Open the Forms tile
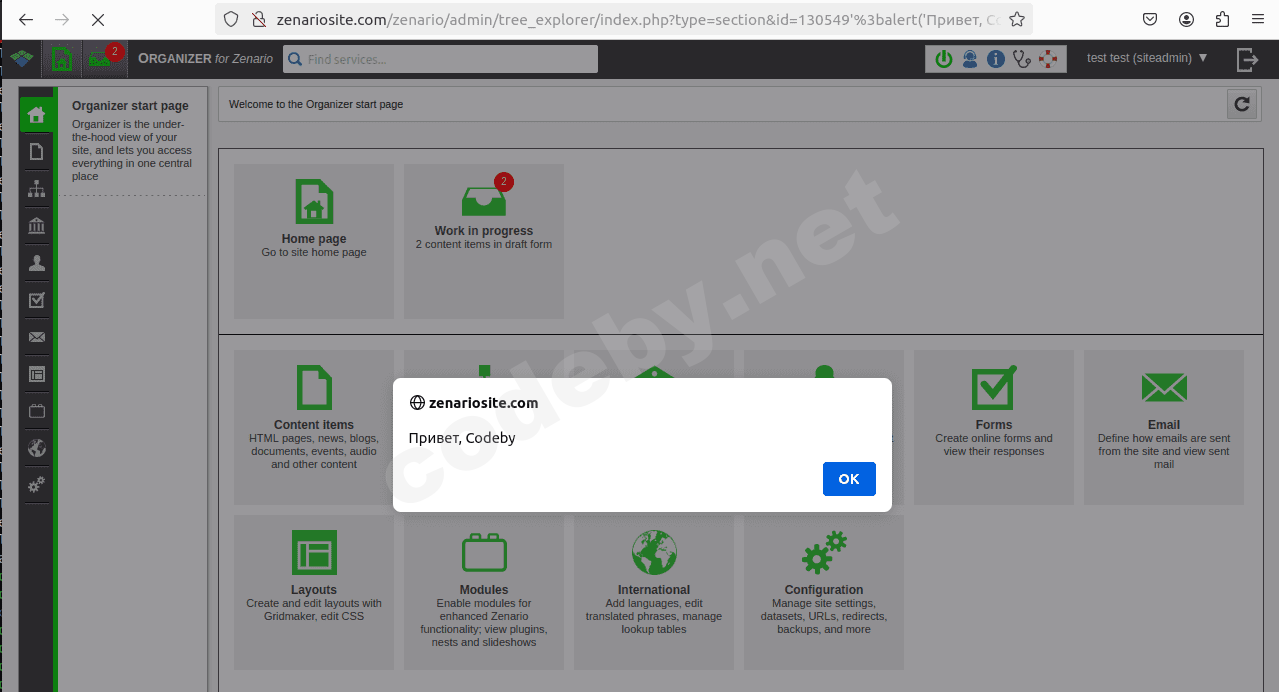The height and width of the screenshot is (692, 1279). 994,427
